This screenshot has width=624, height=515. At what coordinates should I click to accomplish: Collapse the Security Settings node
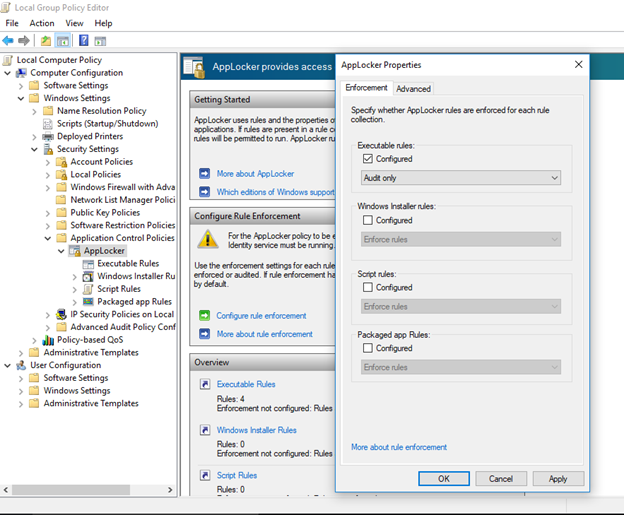[35, 149]
